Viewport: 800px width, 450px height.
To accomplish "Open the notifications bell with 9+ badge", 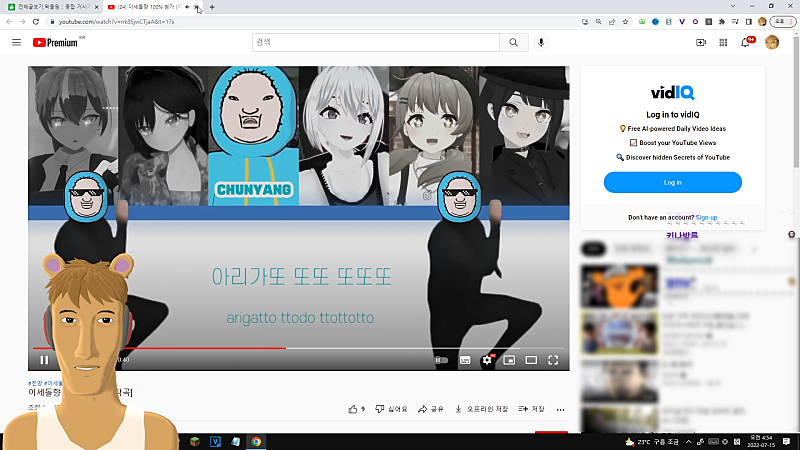I will (745, 42).
